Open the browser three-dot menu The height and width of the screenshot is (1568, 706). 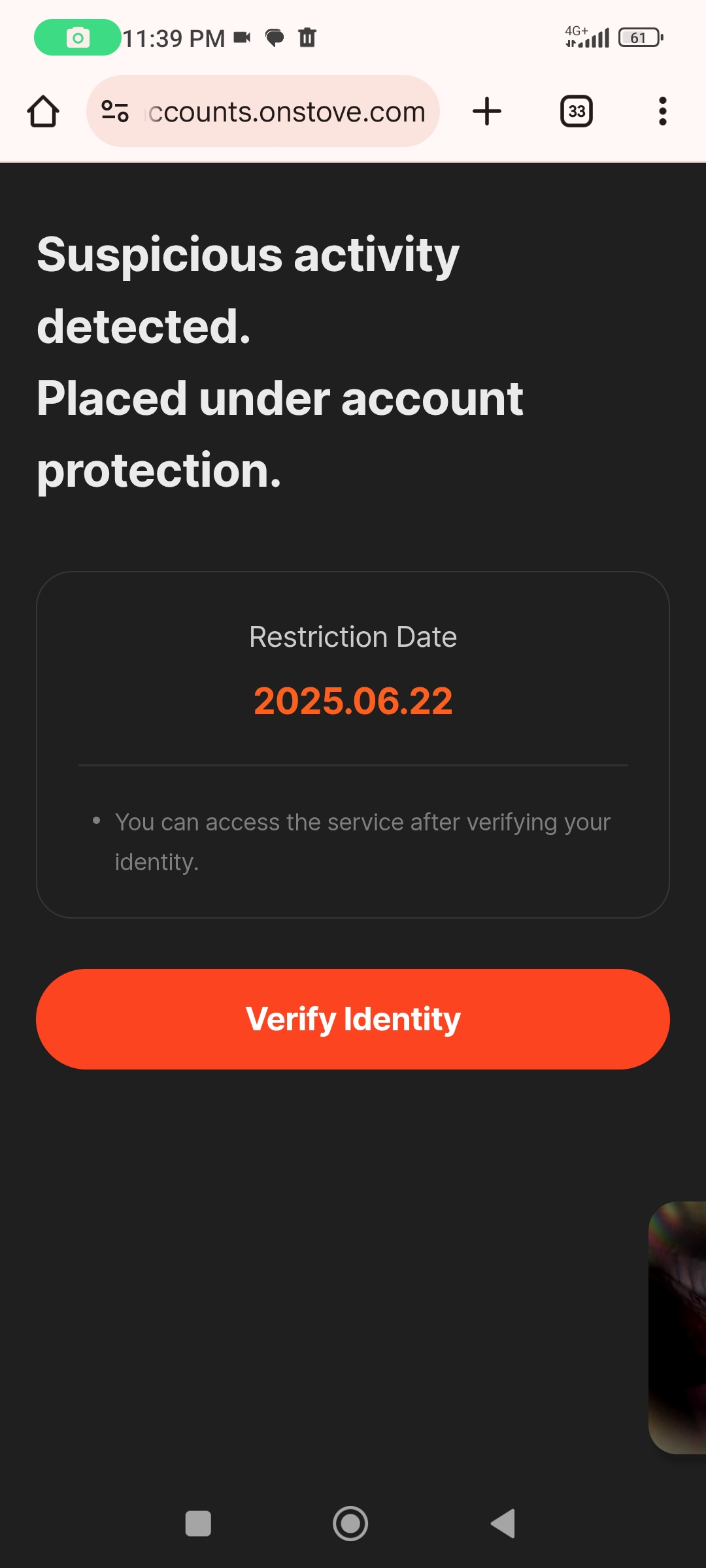pos(662,111)
